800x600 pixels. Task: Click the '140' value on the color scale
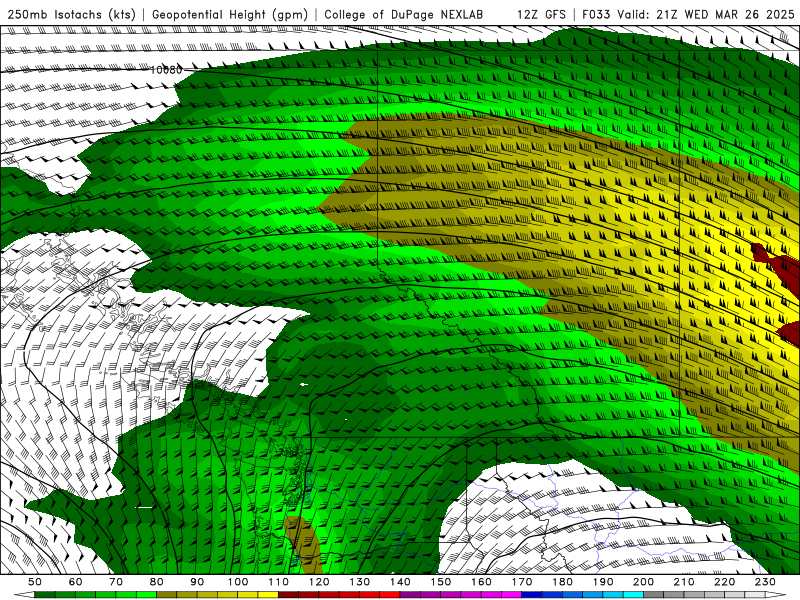click(x=401, y=582)
